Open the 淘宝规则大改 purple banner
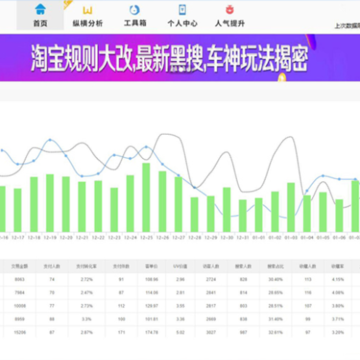360x360 pixels. 180,58
